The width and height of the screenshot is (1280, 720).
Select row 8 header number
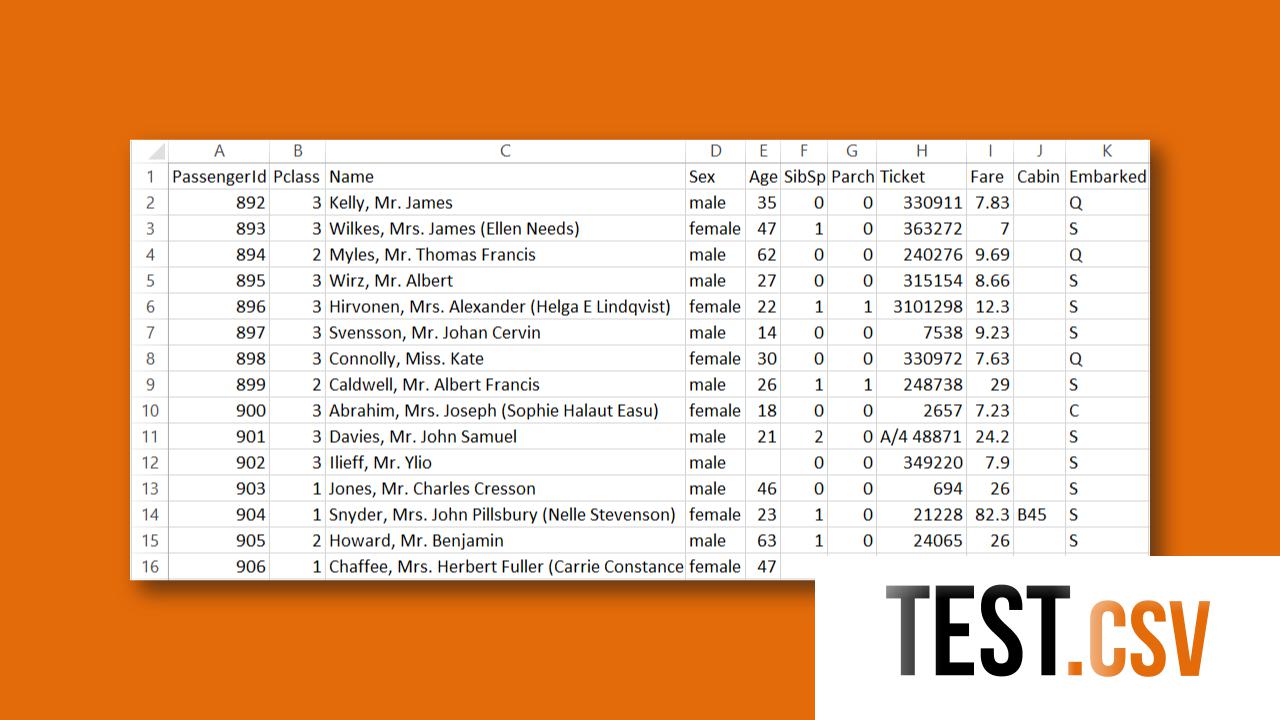click(149, 358)
